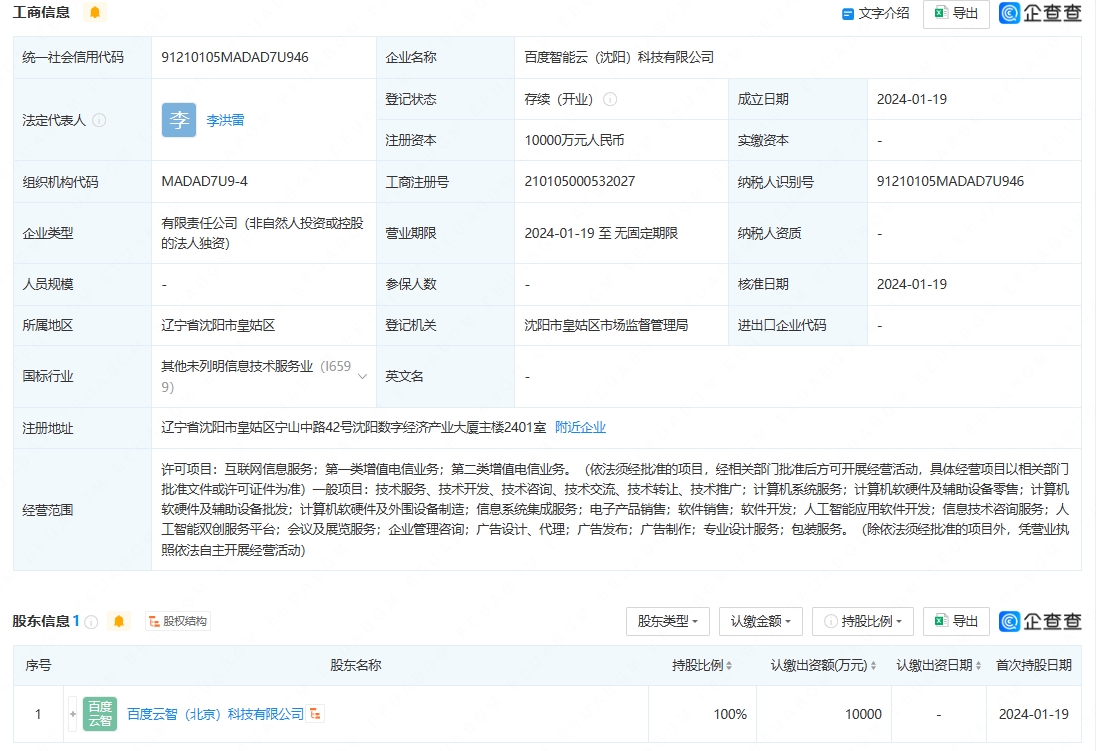Export shareholder info via lower 导出 button
This screenshot has height=751, width=1096.
[x=956, y=621]
